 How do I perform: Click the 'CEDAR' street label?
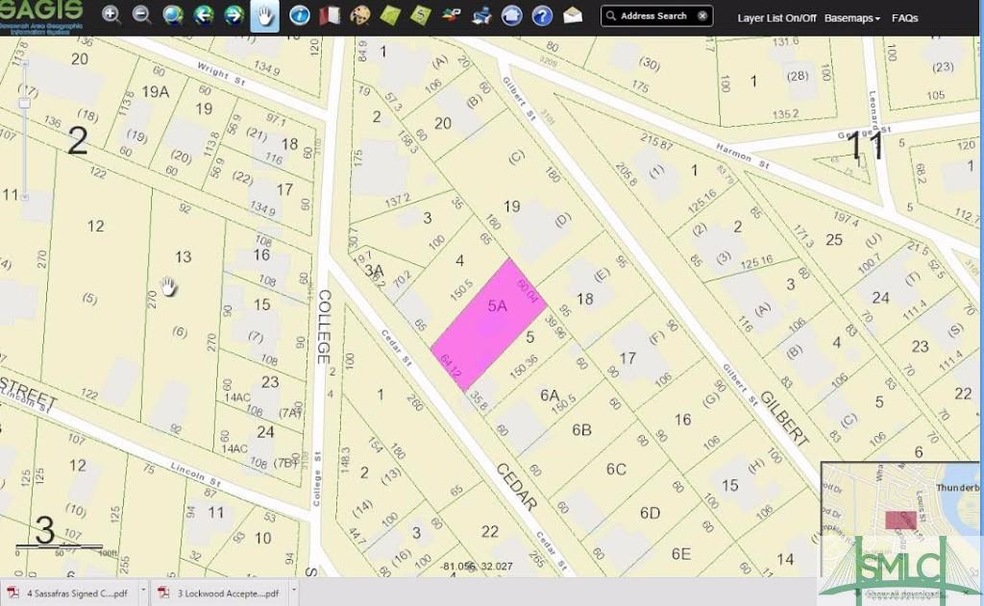click(x=517, y=486)
